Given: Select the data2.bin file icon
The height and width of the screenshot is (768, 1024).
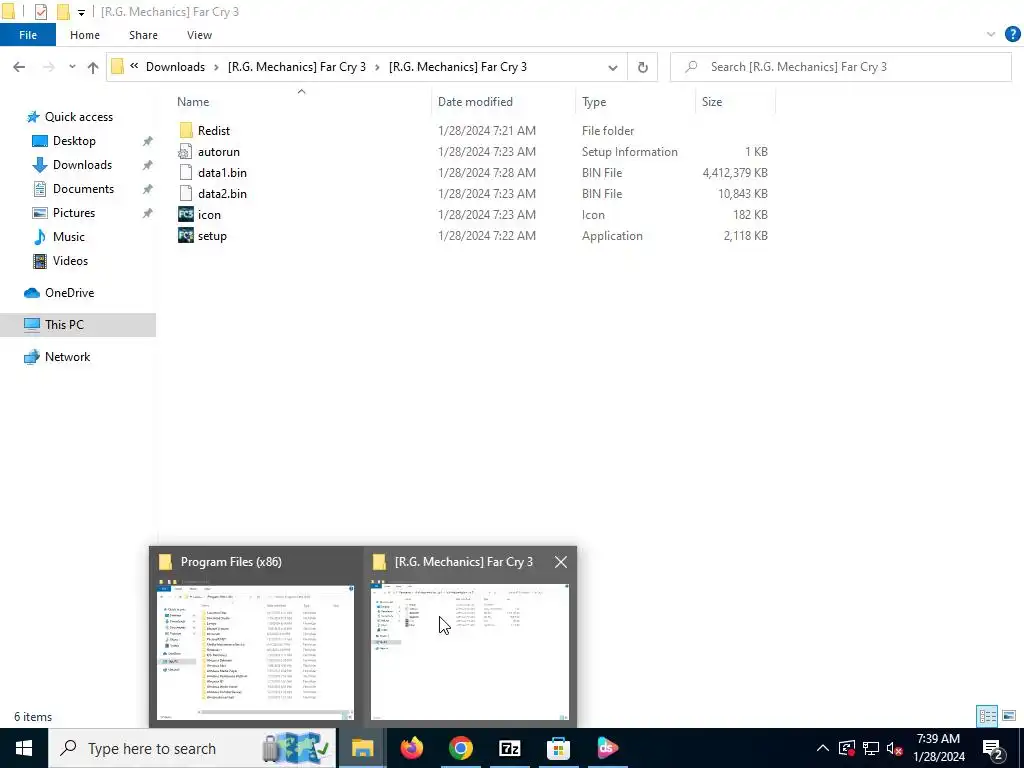Looking at the screenshot, I should [186, 194].
